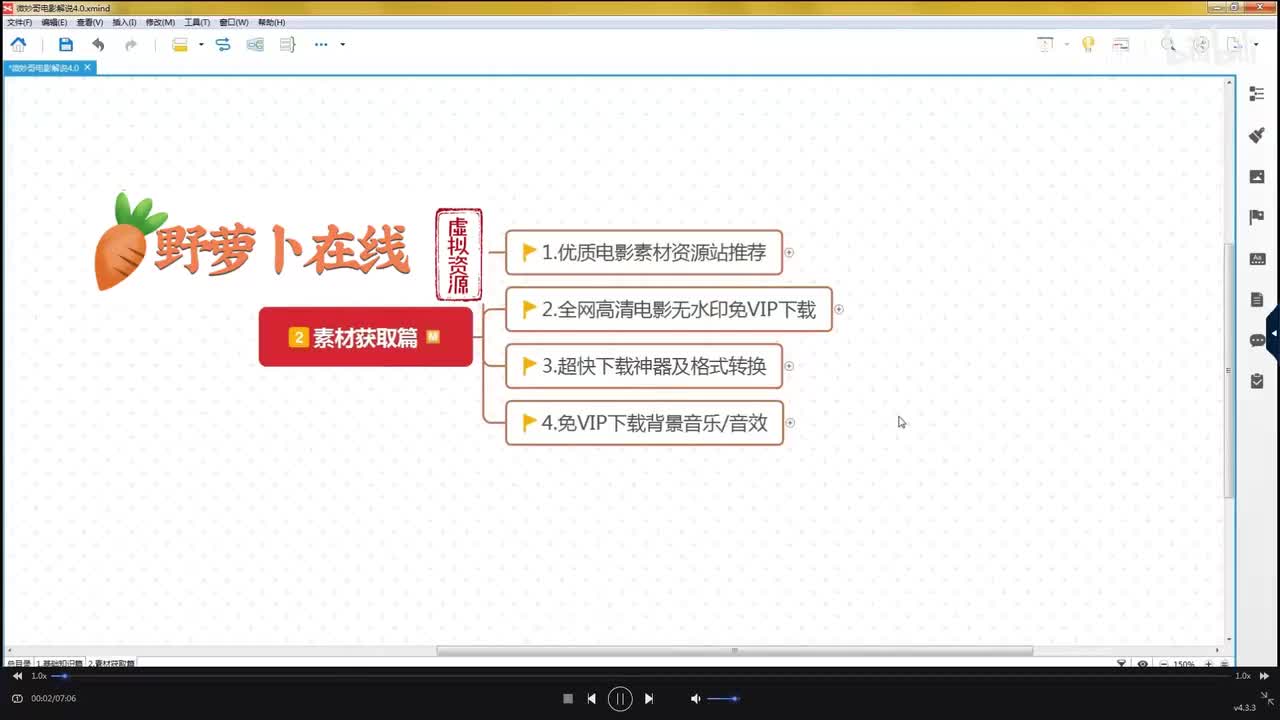Open the Notes panel icon

(1257, 299)
